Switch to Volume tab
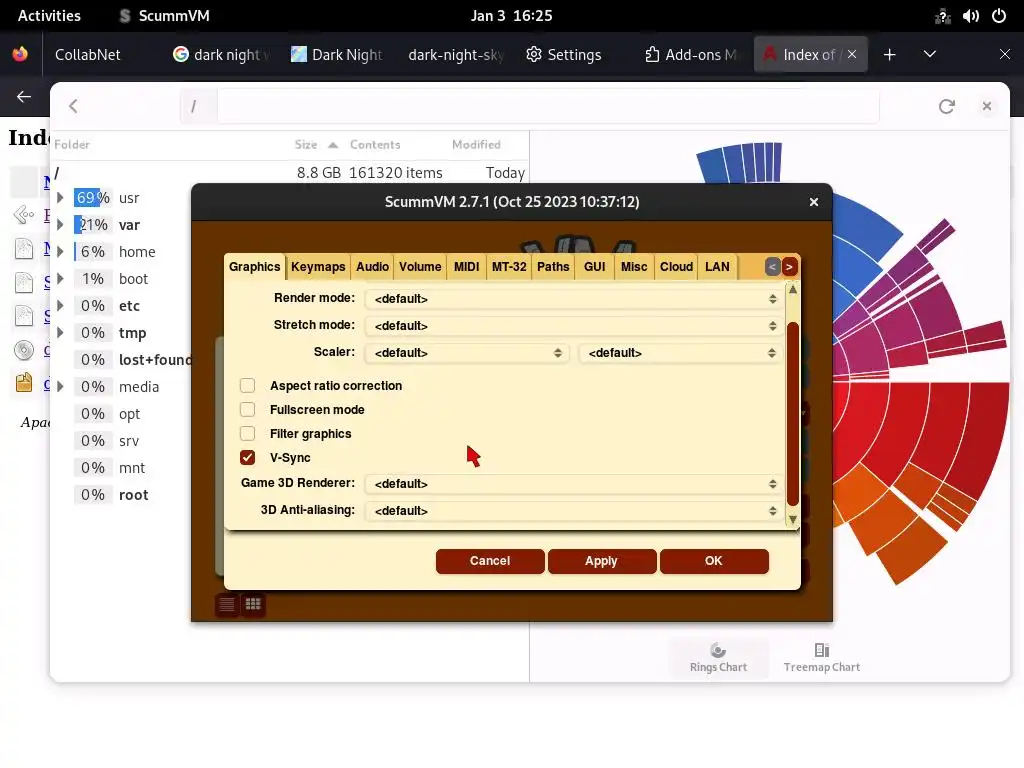Image resolution: width=1024 pixels, height=768 pixels. tap(420, 266)
